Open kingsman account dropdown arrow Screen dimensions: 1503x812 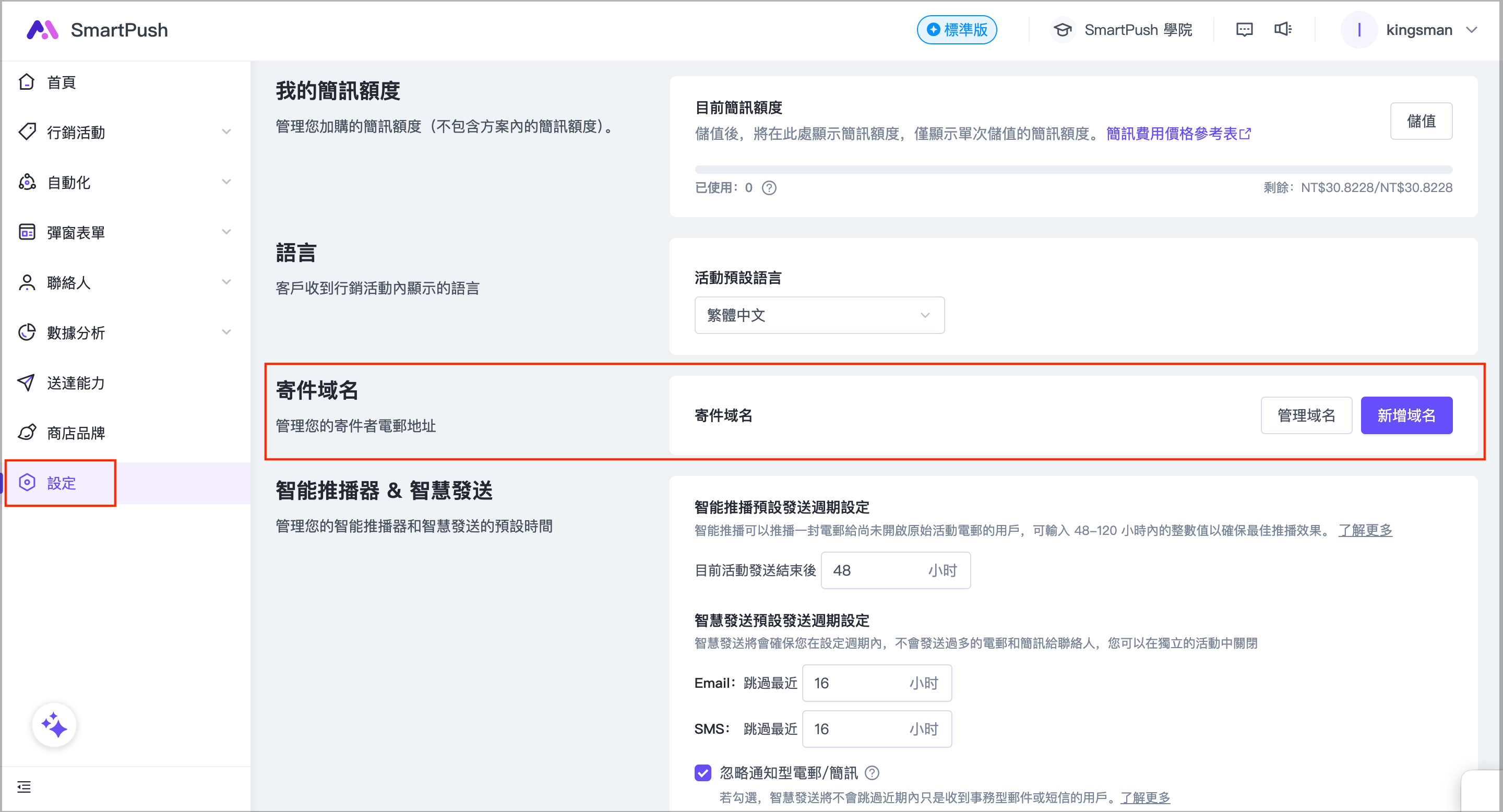[1472, 30]
